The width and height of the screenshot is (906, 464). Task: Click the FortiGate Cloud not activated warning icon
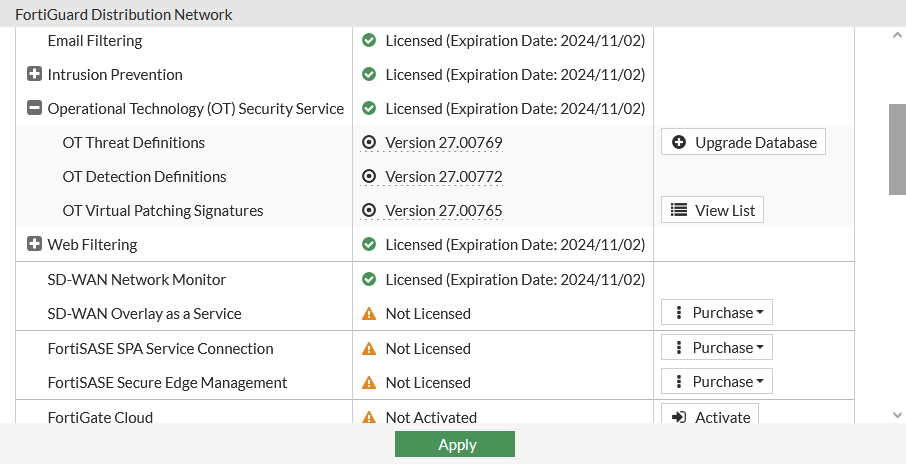[x=369, y=417]
